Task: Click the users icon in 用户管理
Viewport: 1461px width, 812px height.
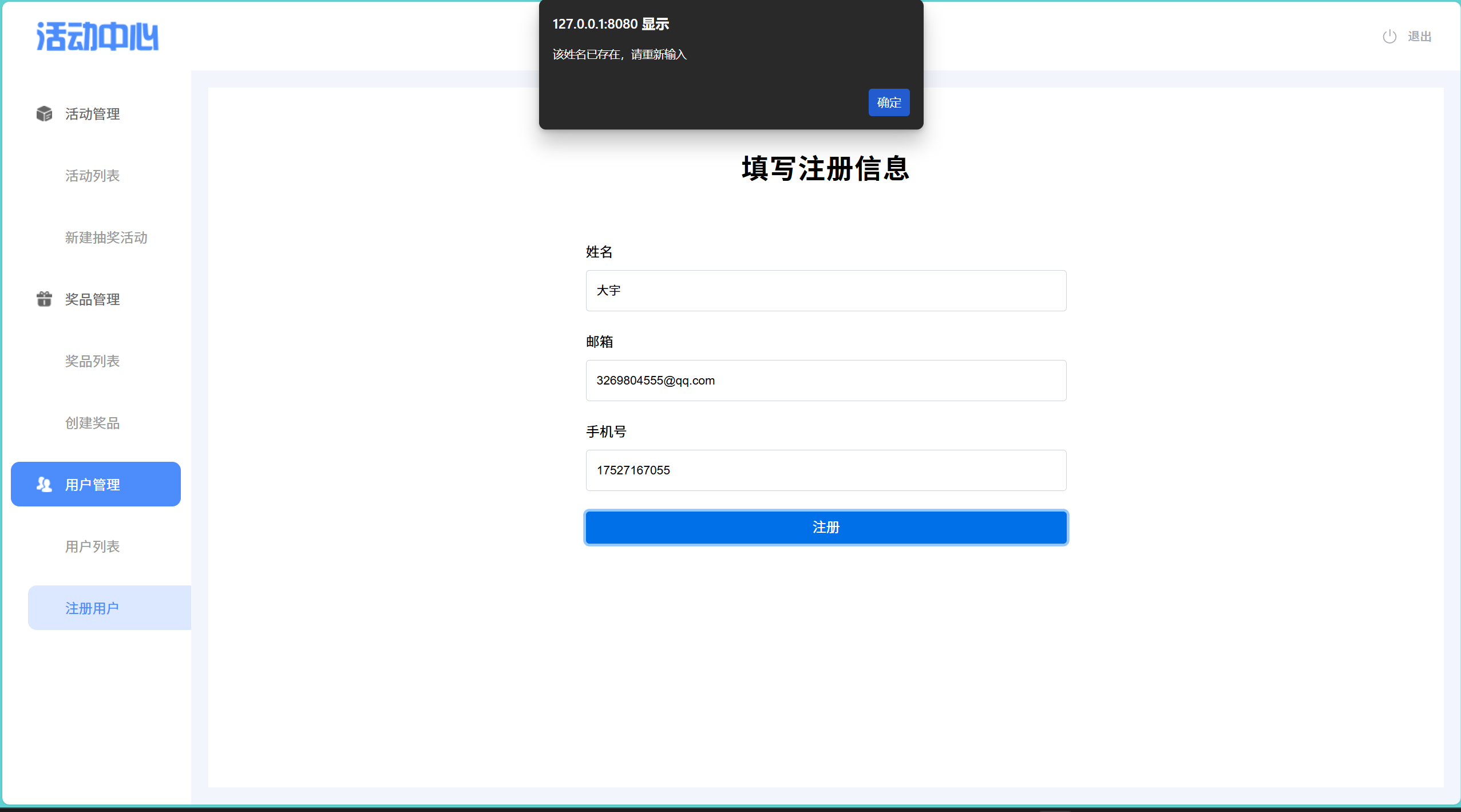Action: [x=44, y=485]
